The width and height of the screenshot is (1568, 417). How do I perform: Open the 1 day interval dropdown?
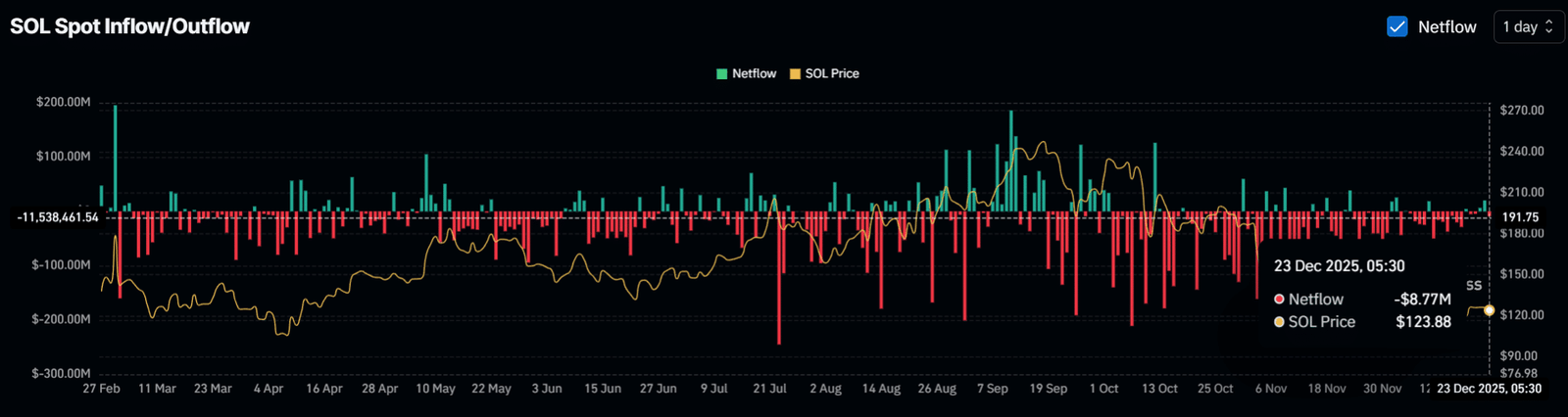coord(1528,27)
